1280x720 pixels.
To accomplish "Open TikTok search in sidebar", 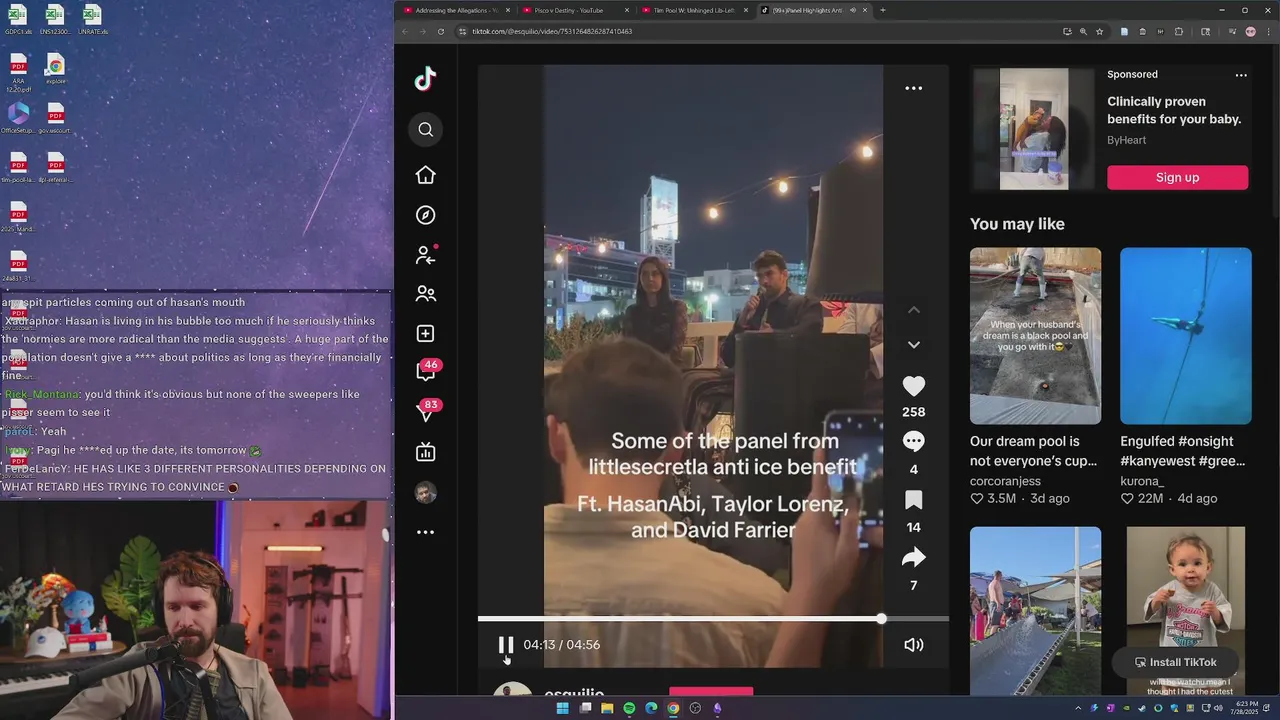I will click(x=426, y=129).
